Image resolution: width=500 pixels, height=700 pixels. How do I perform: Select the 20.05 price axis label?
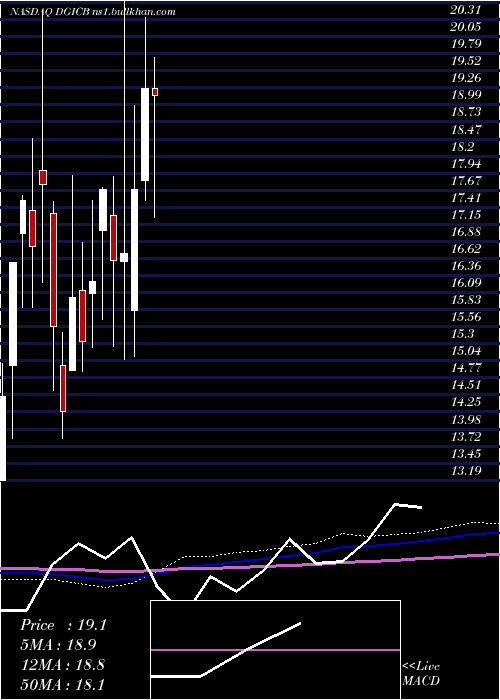(x=466, y=26)
